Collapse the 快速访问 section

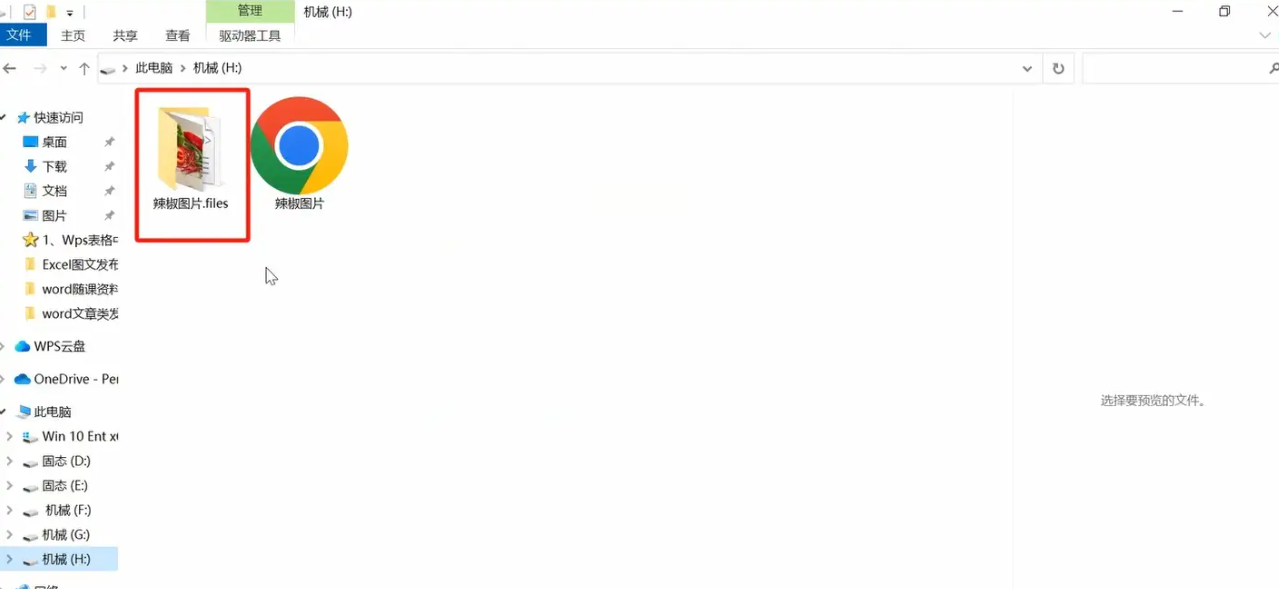click(4, 117)
